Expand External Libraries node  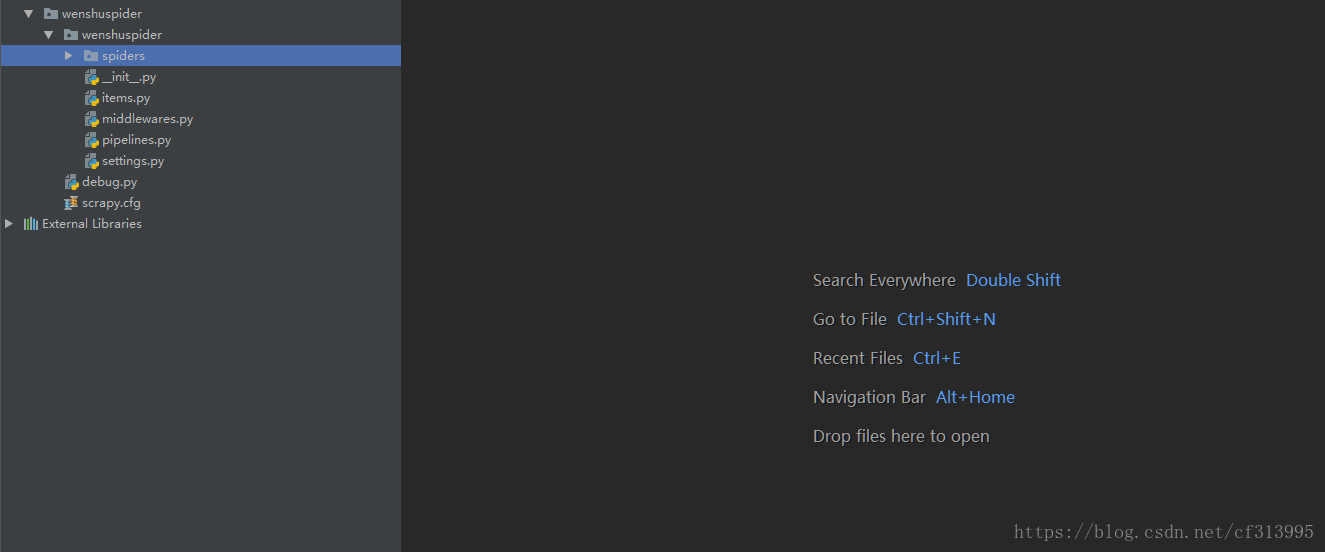pos(9,224)
